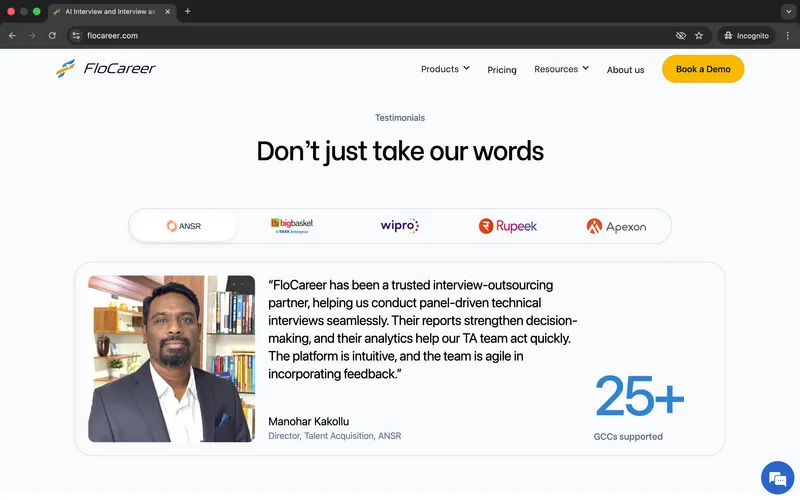Open the tab search dropdown arrow
The width and height of the screenshot is (800, 500).
(786, 11)
